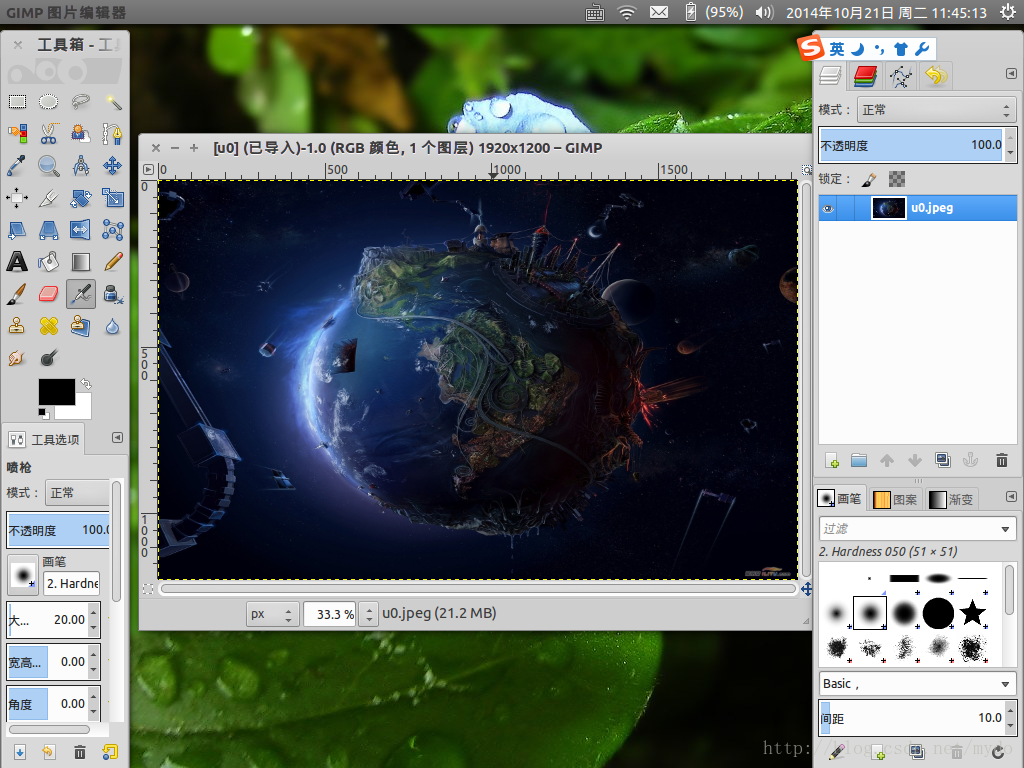The image size is (1024, 768).
Task: Open tool options panel menu arrow
Action: [117, 438]
